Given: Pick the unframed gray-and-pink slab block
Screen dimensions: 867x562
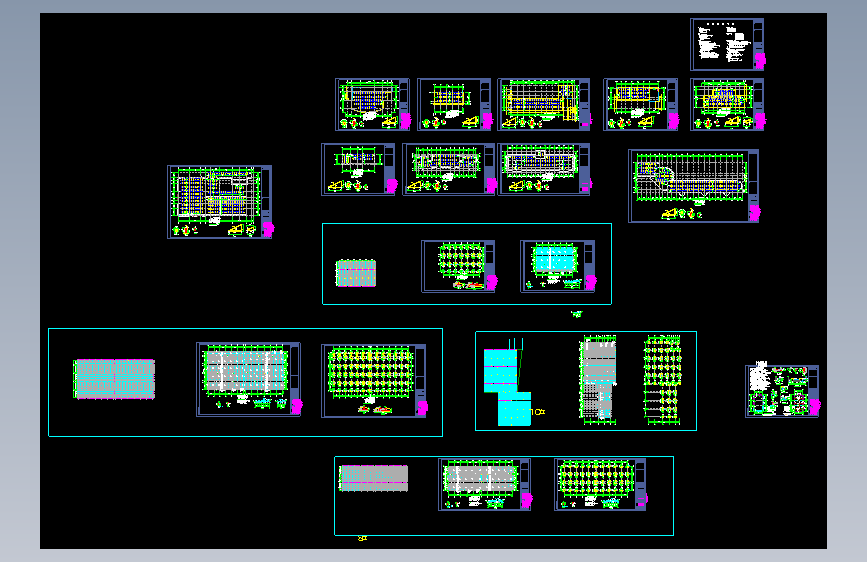Looking at the screenshot, I should (373, 478).
